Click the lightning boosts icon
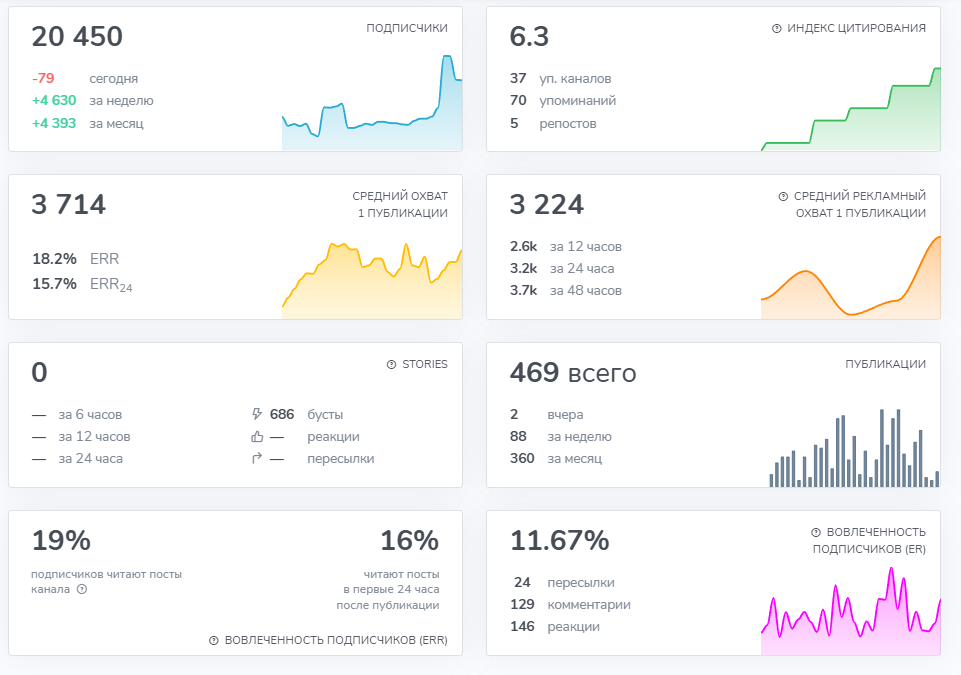 click(257, 414)
